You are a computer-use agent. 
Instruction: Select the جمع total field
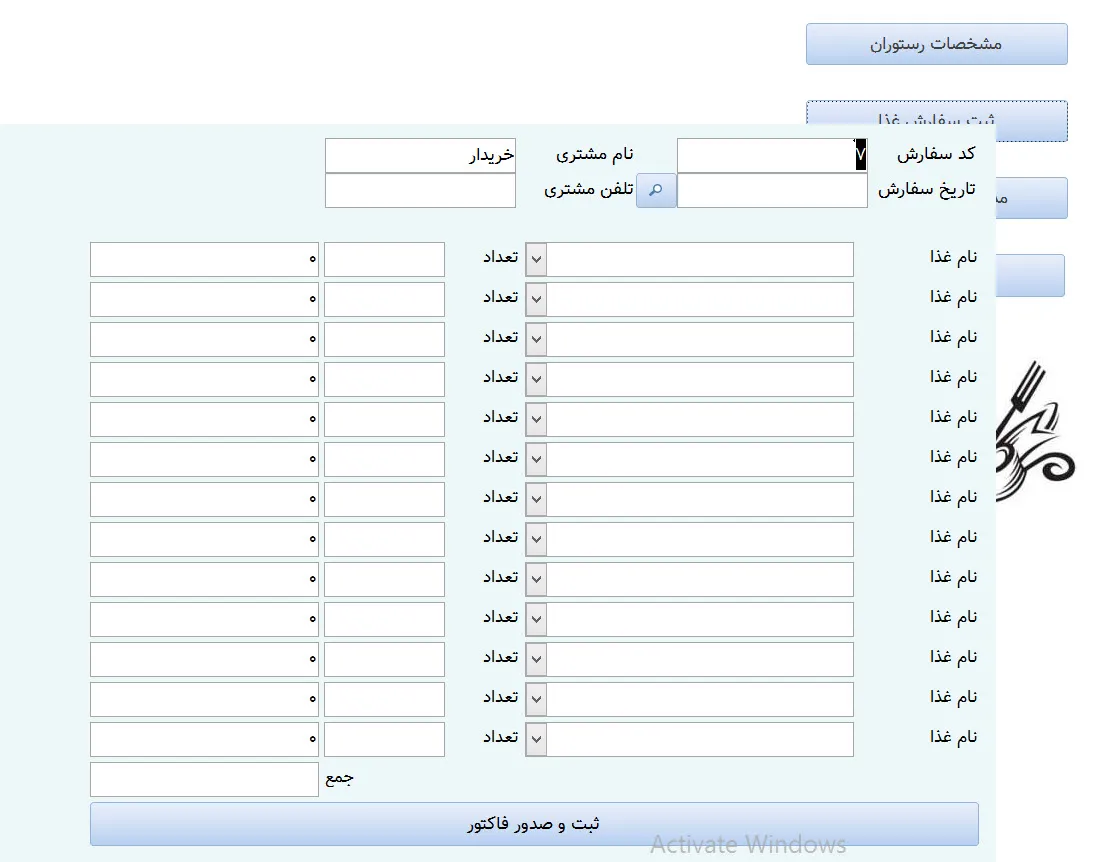pyautogui.click(x=204, y=780)
